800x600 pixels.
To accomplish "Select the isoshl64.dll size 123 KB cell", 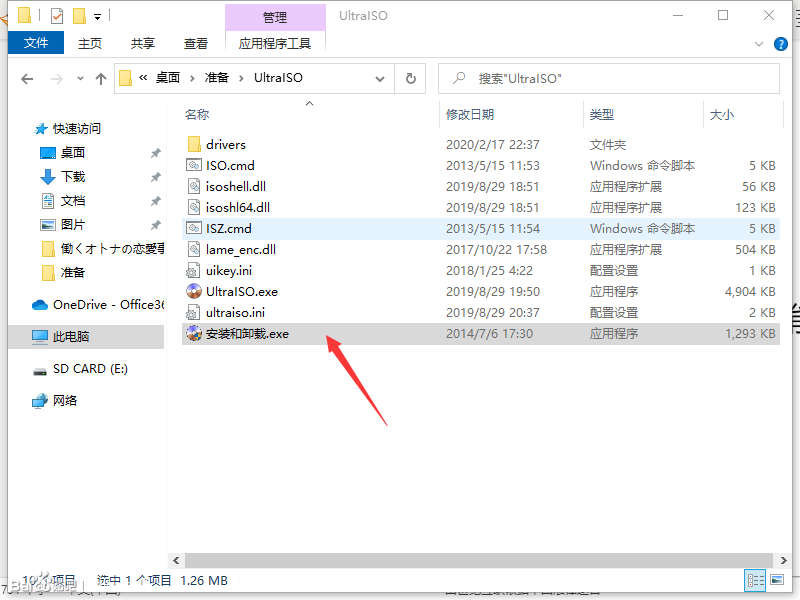I will (x=755, y=208).
